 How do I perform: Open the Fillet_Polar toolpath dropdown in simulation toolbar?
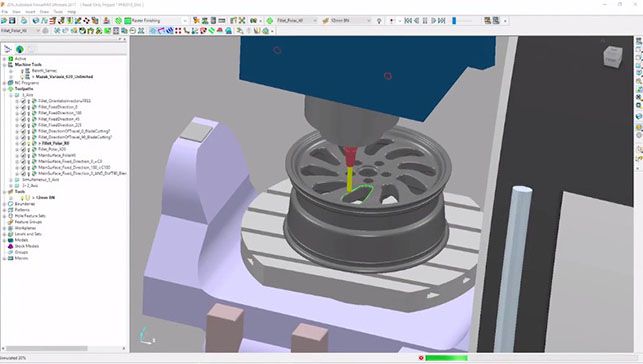coord(315,20)
